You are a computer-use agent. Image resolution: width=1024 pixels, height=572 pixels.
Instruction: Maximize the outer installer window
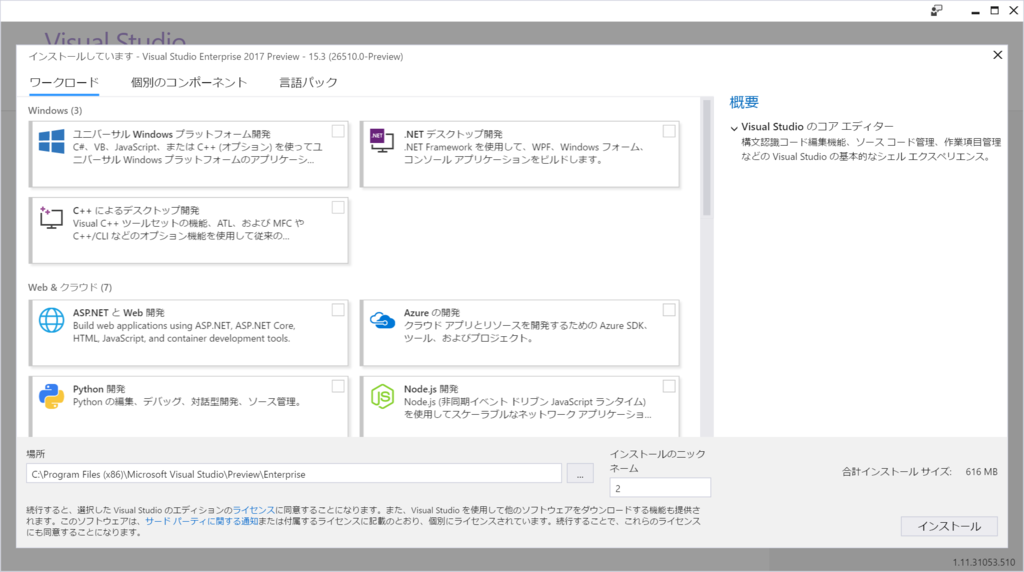pos(995,10)
